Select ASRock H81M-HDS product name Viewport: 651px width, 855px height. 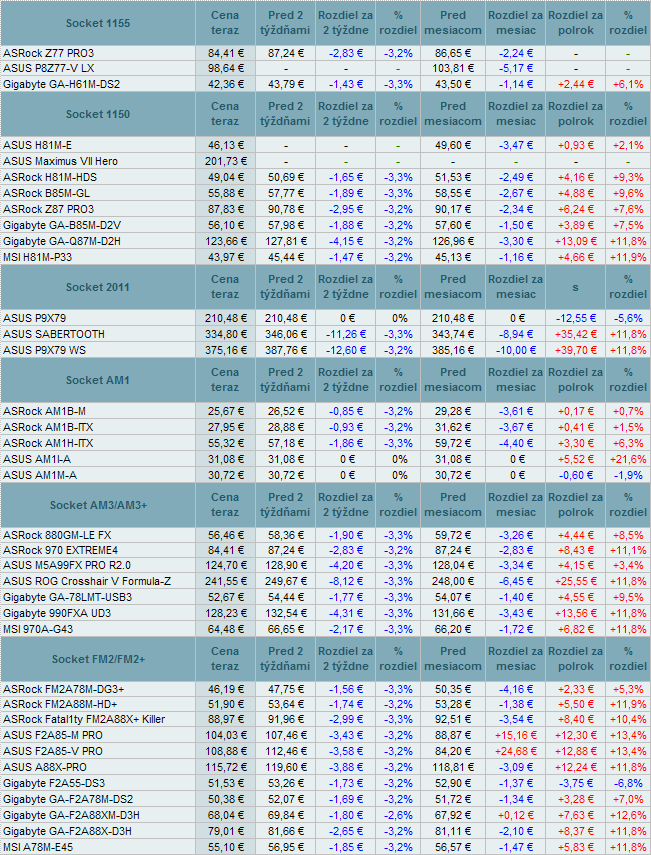tap(50, 177)
